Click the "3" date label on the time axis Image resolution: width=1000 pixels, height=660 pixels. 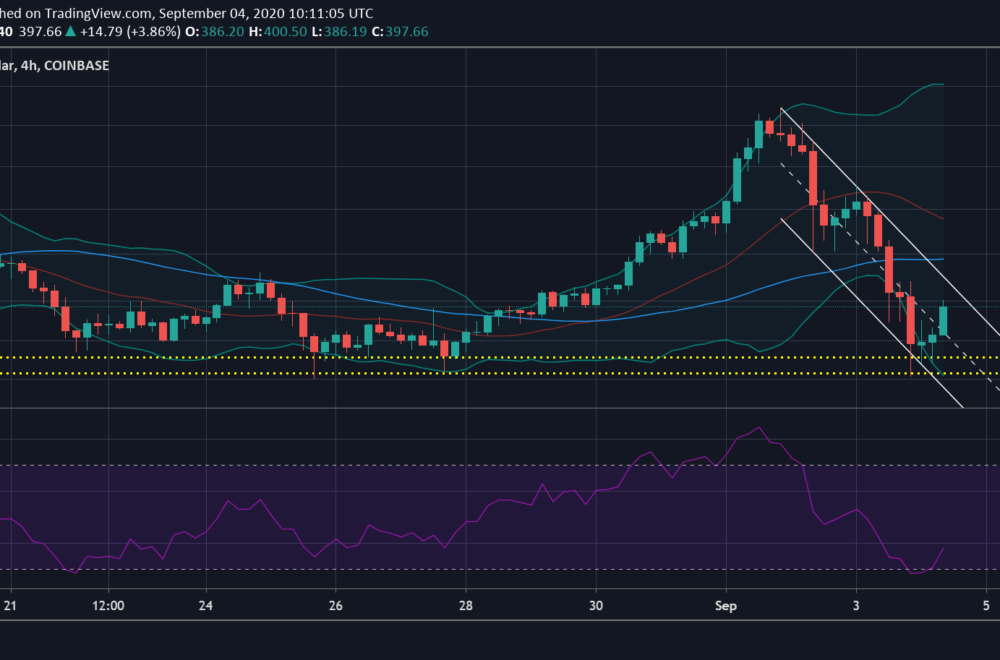(x=856, y=605)
